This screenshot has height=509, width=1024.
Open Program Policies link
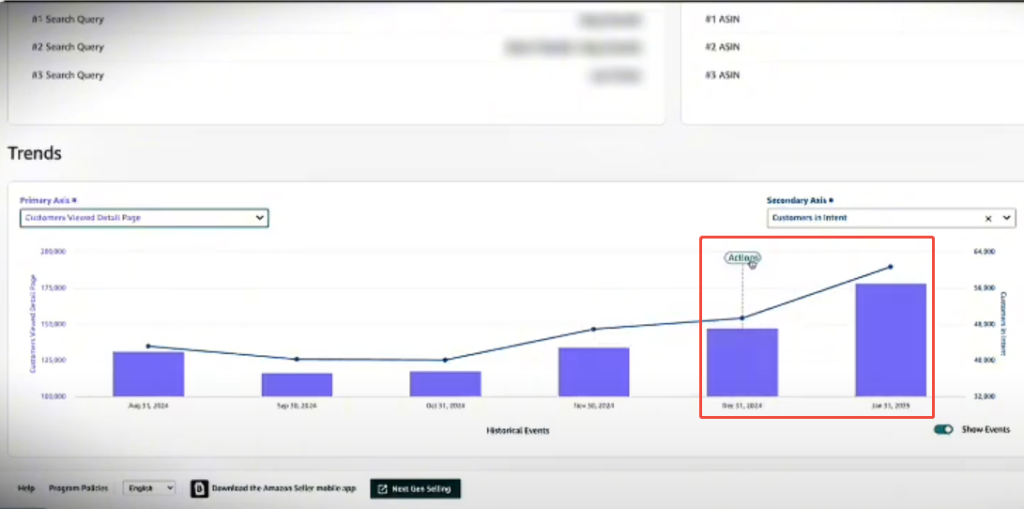(80, 488)
